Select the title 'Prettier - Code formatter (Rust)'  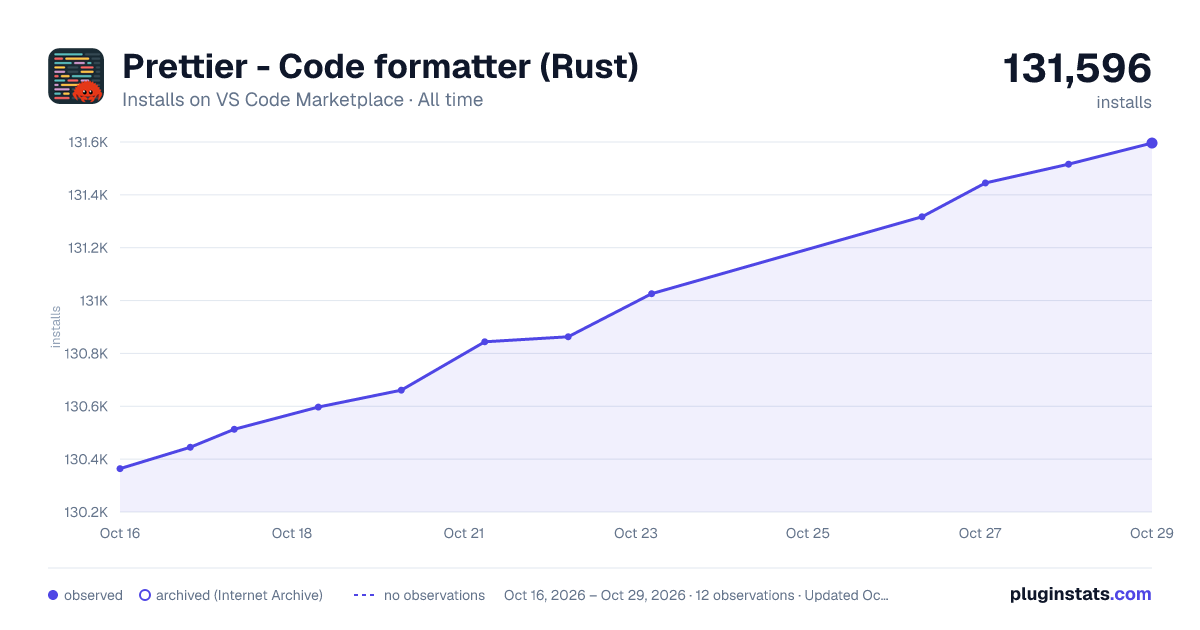(380, 67)
